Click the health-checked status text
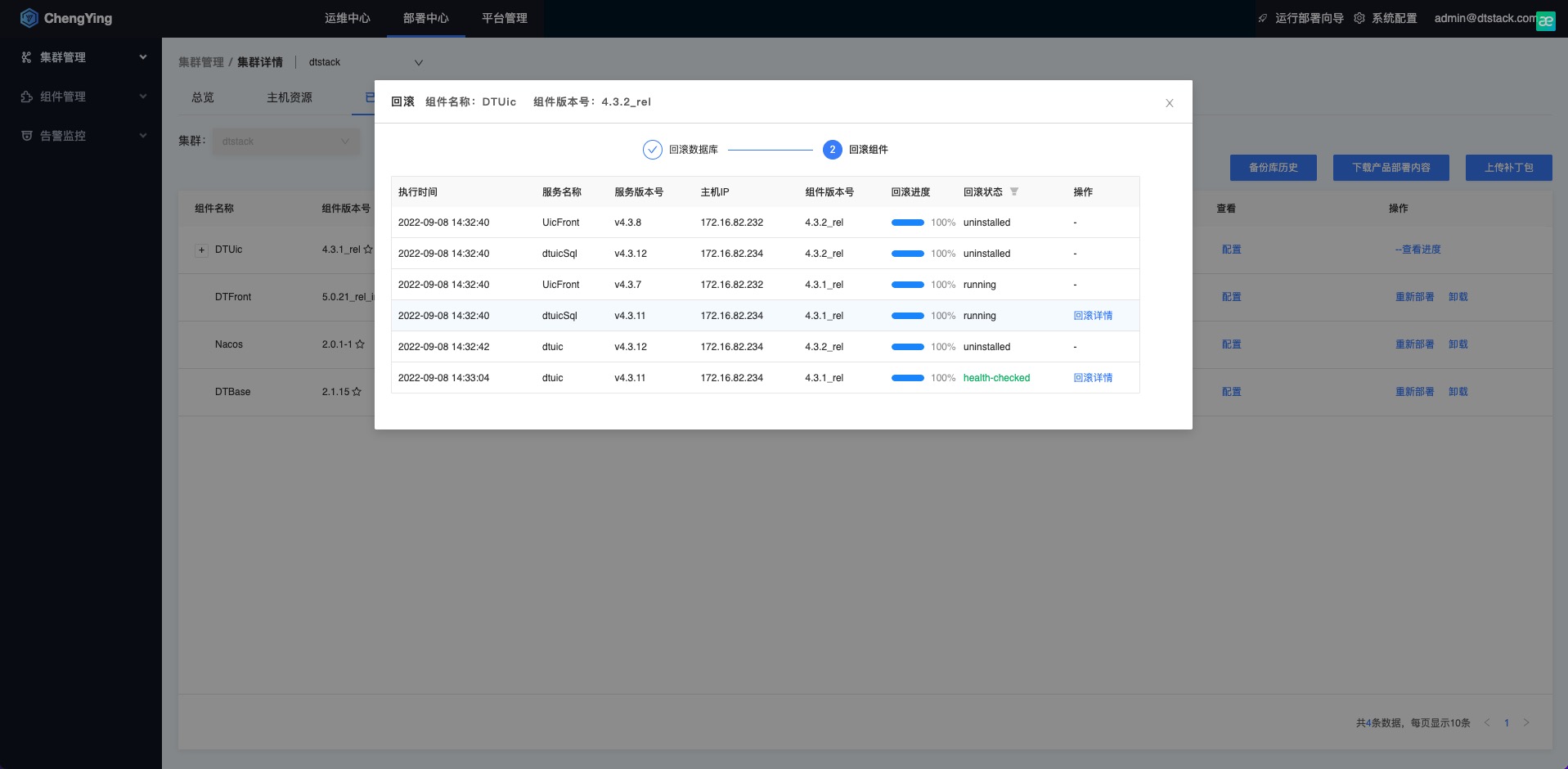The width and height of the screenshot is (1568, 769). [996, 378]
